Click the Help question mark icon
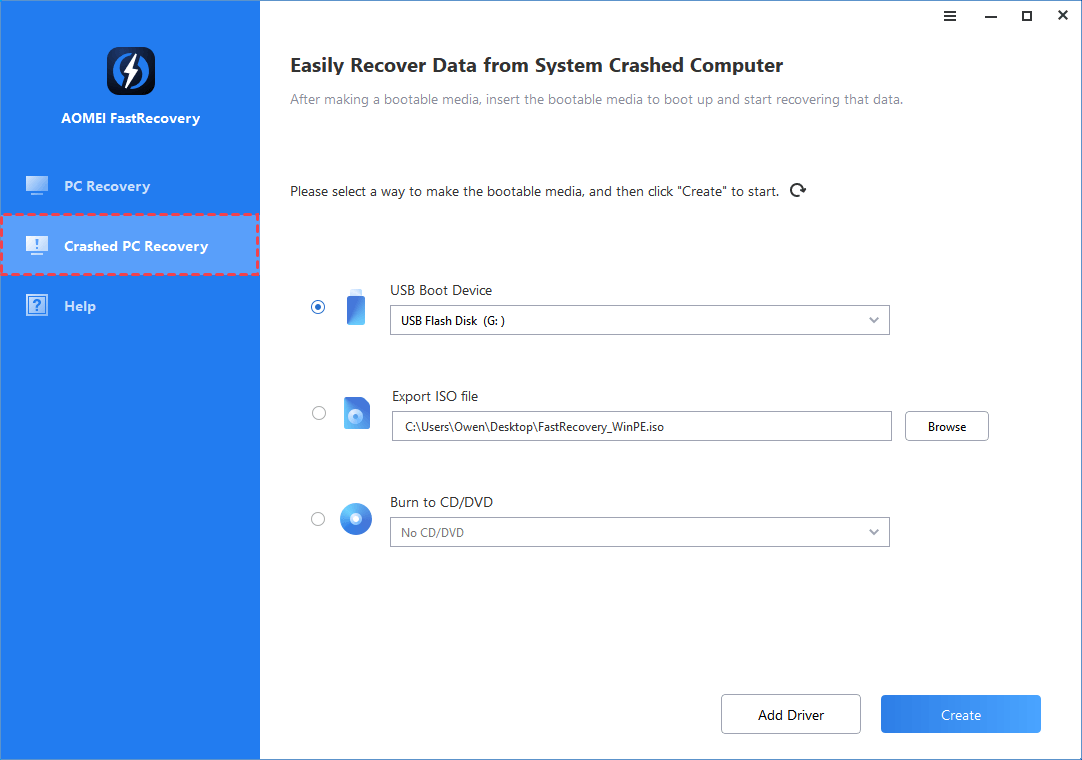 pyautogui.click(x=37, y=304)
